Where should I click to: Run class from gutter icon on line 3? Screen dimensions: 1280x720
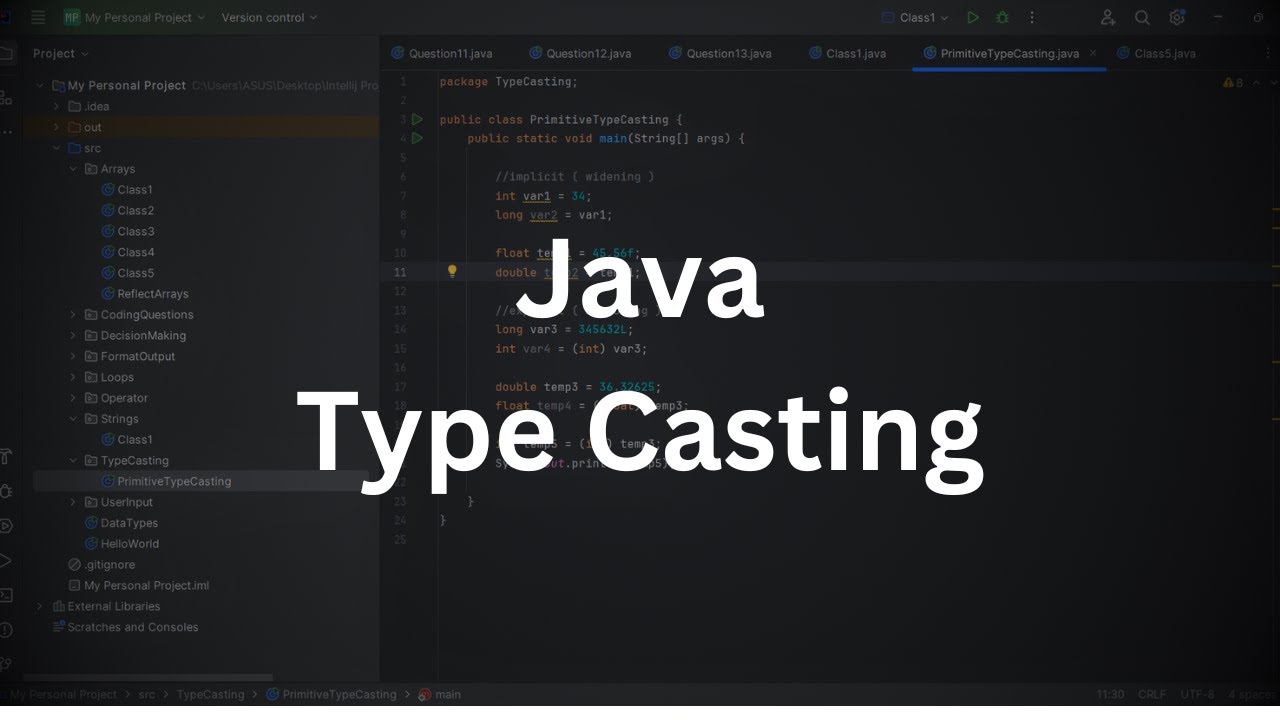pos(417,119)
